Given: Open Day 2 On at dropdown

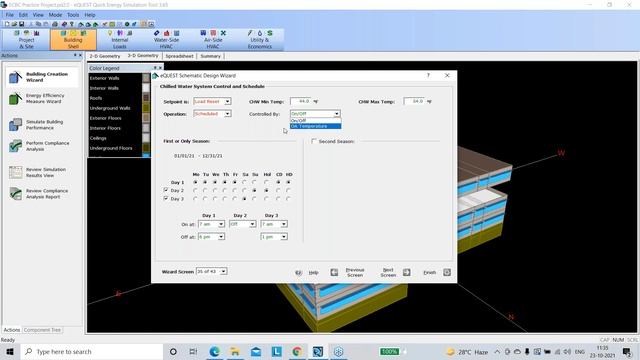Looking at the screenshot, I should [252, 224].
